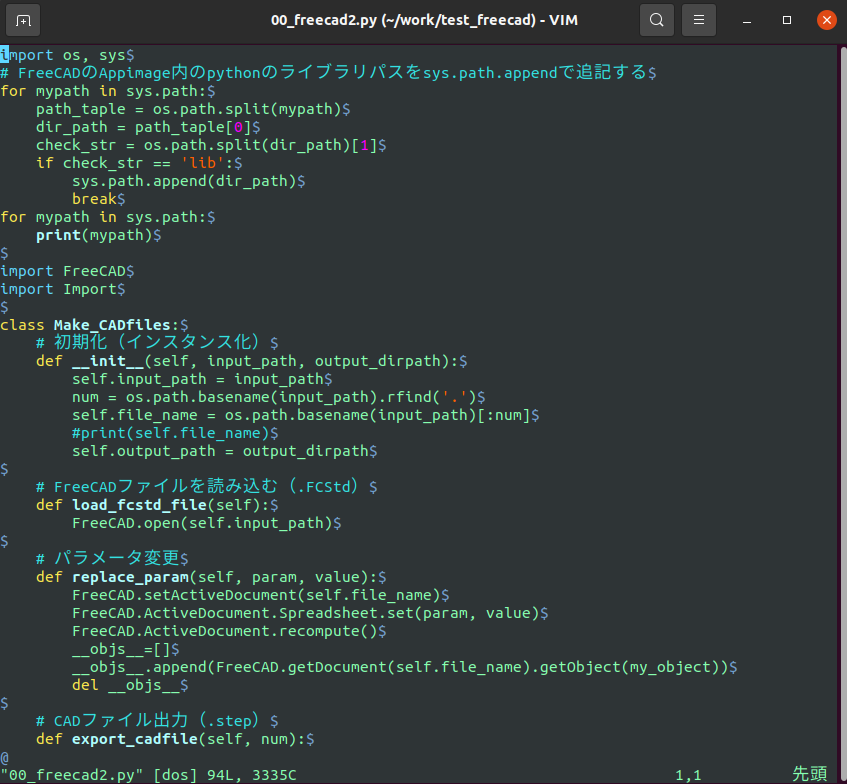Click the 'import Import' line
The image size is (847, 784).
click(63, 289)
